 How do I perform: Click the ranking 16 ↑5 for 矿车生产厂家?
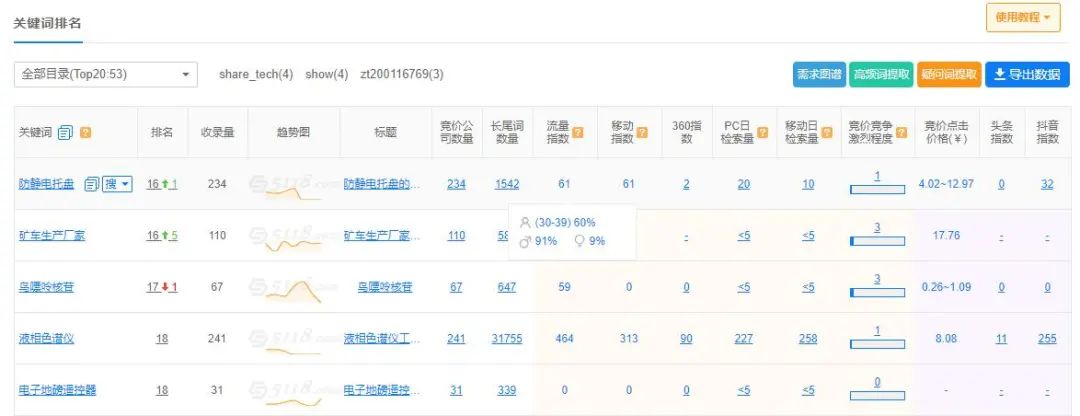pyautogui.click(x=162, y=236)
